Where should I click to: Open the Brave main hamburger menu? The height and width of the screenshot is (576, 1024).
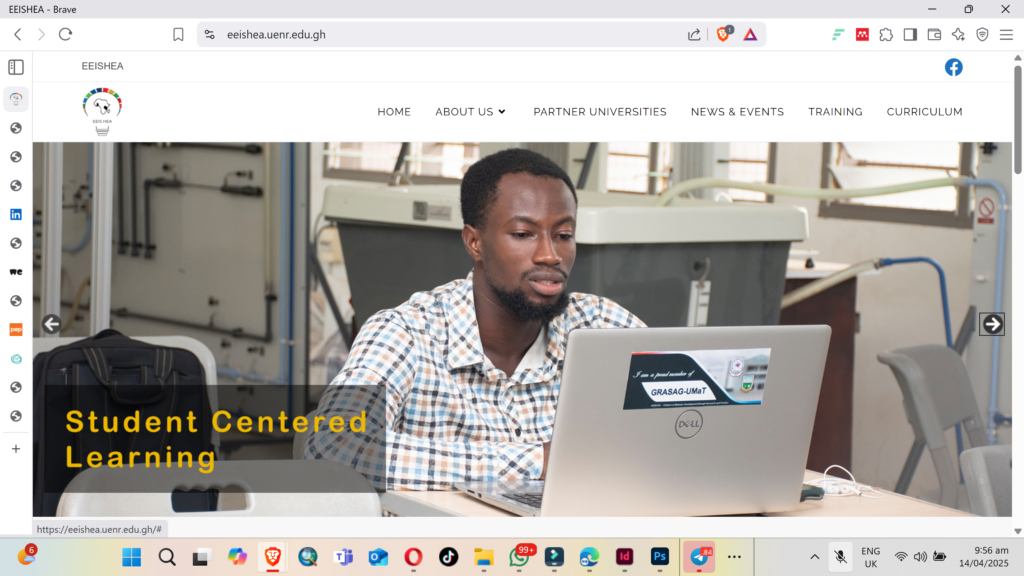click(1006, 35)
